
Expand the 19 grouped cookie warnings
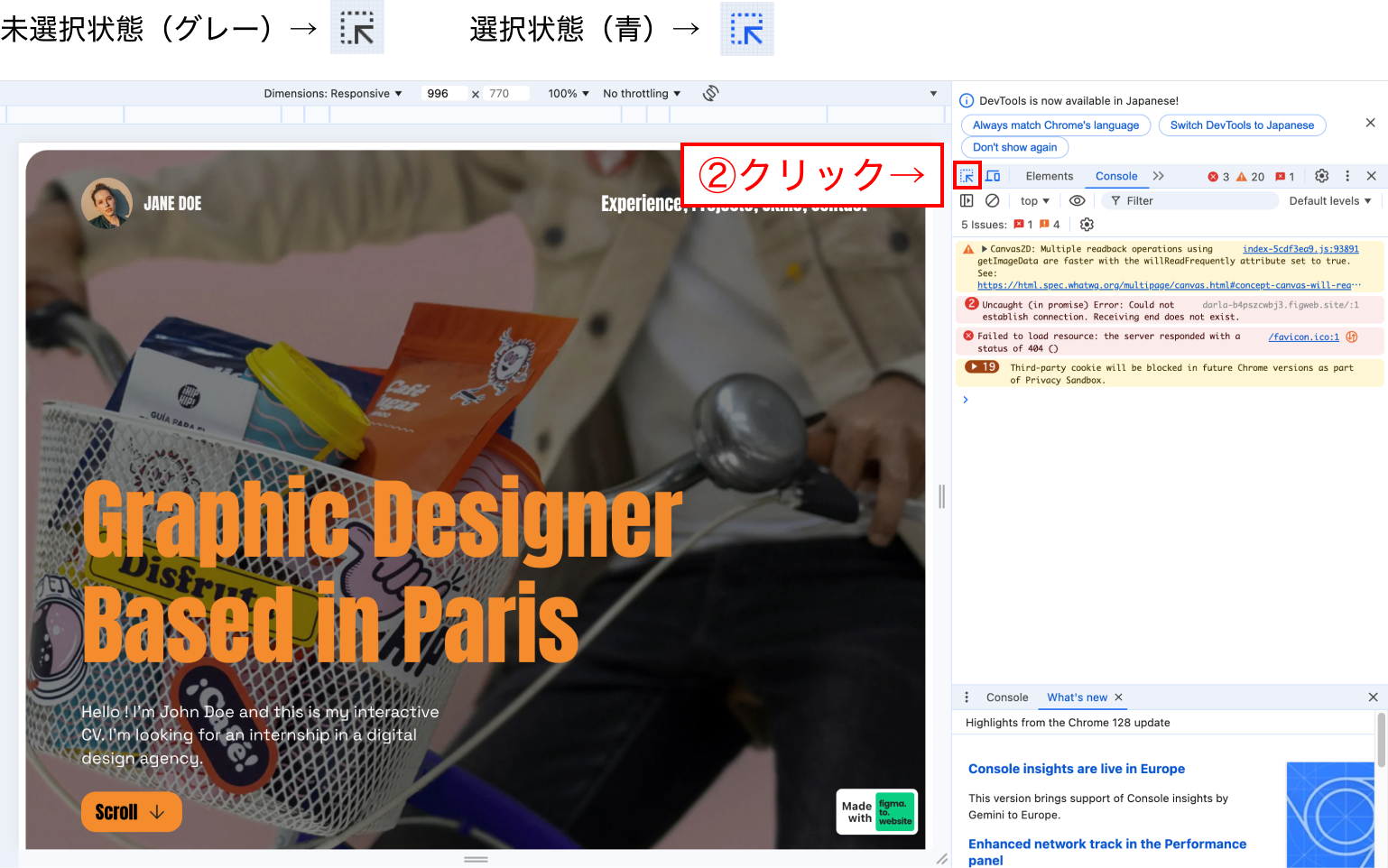[x=981, y=367]
